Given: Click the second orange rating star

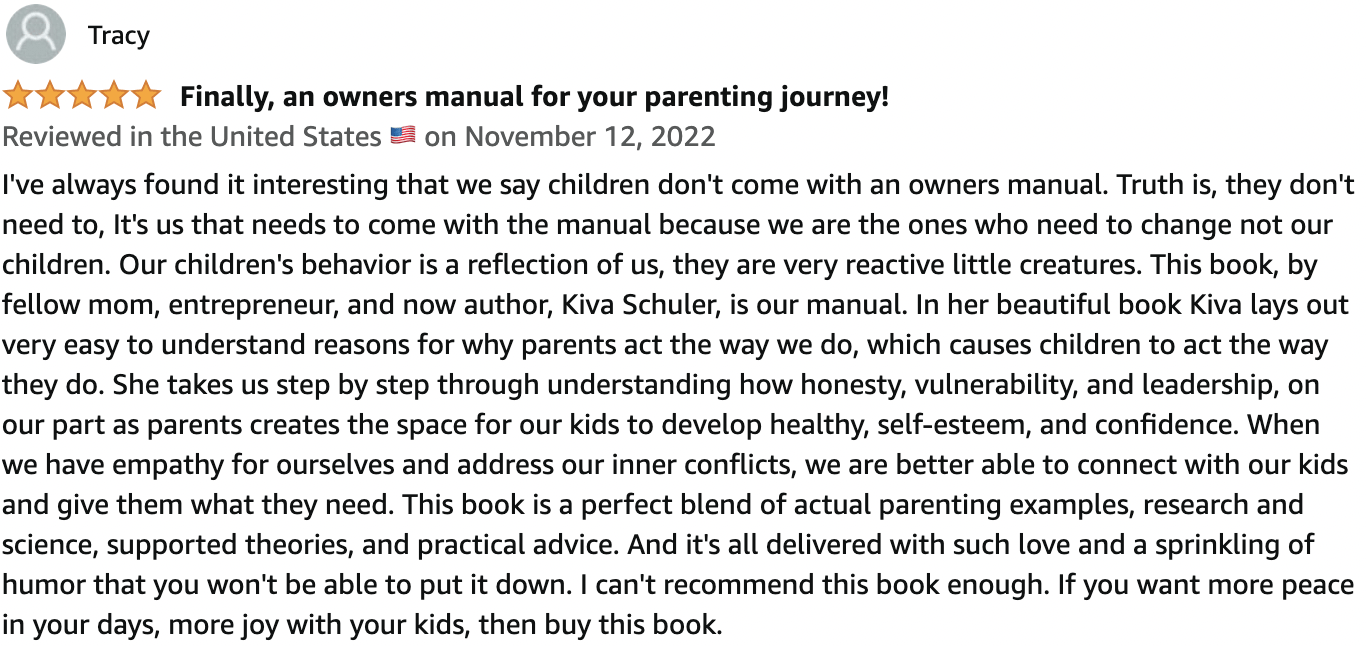Looking at the screenshot, I should coord(50,96).
